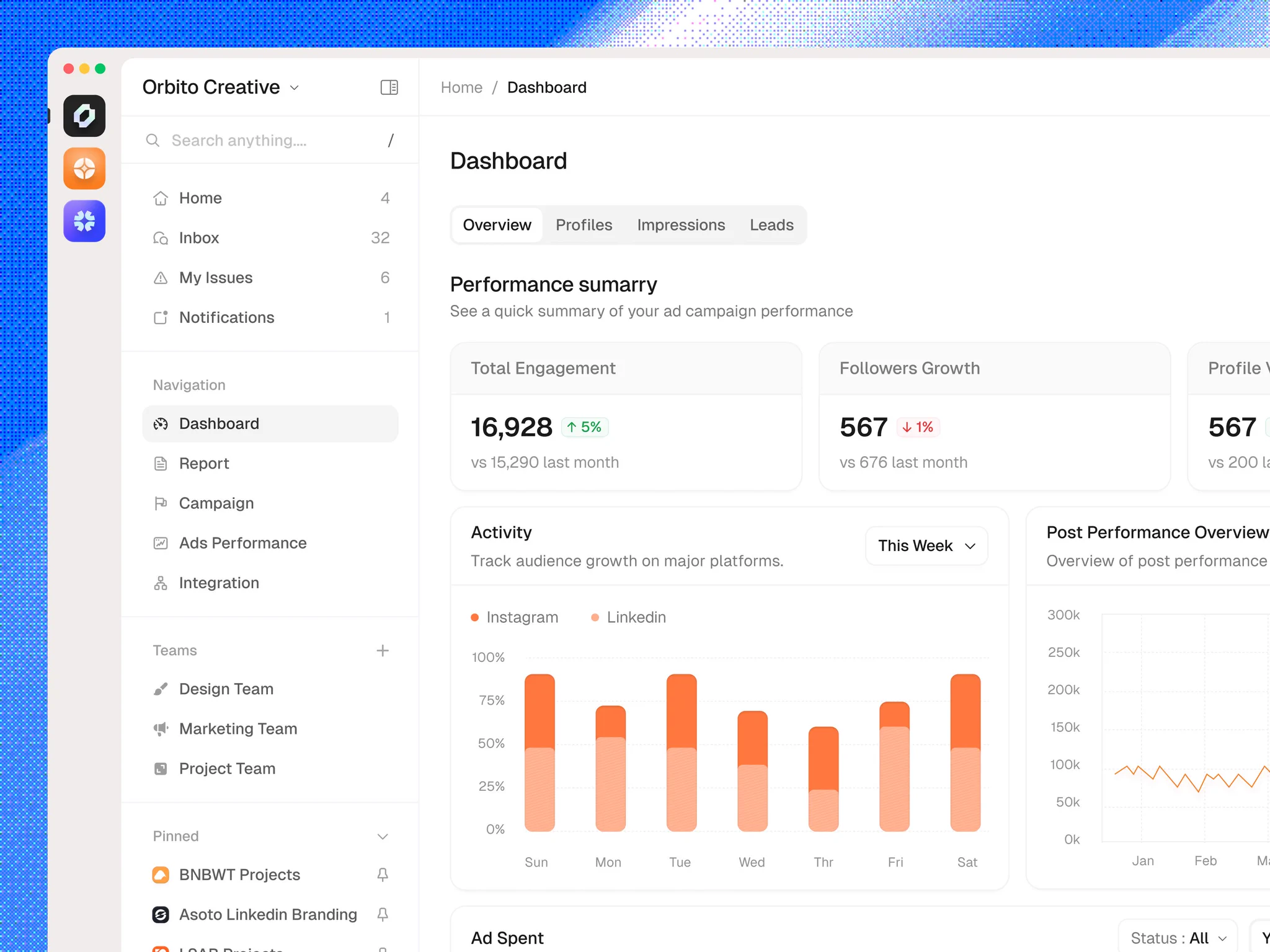Click the Thr bar in Activity chart
1270x952 pixels.
[823, 779]
